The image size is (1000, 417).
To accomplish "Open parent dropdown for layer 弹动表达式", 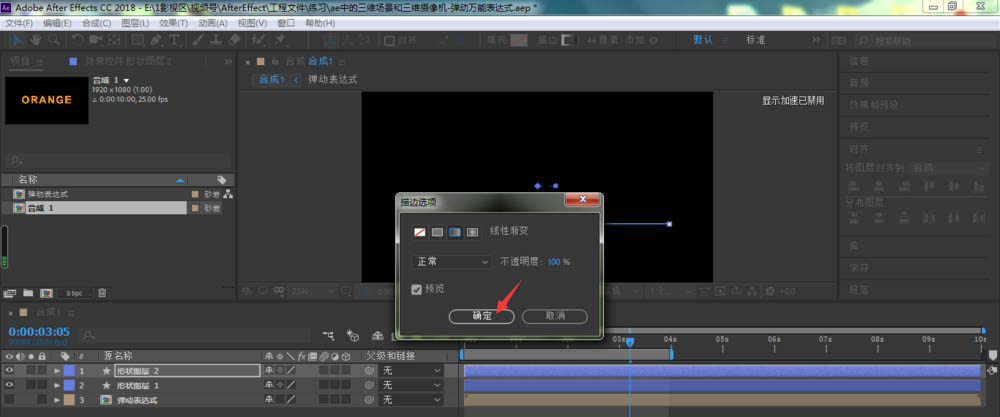I will [411, 400].
